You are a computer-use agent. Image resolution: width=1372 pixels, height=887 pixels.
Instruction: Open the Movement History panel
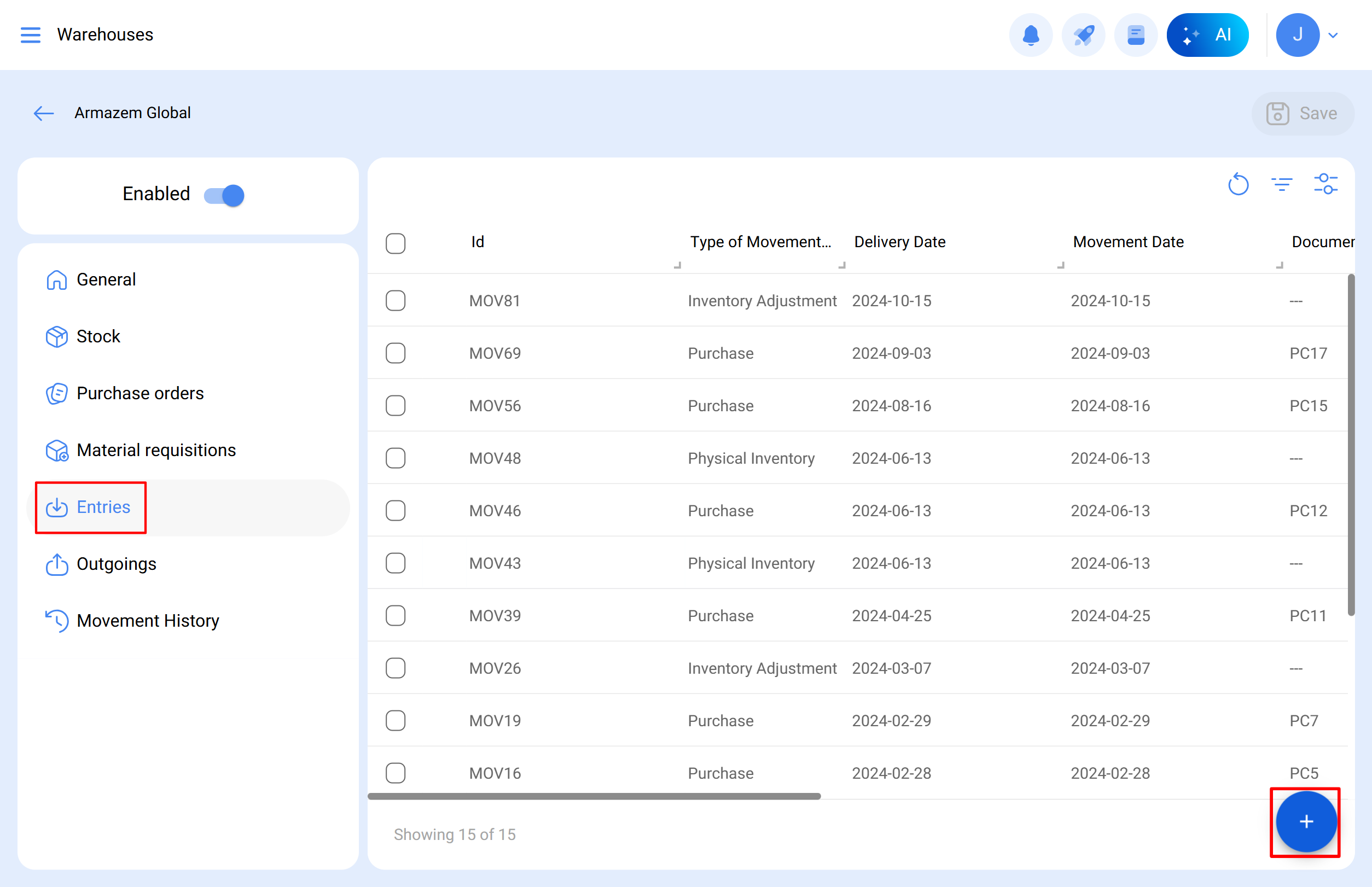[148, 620]
